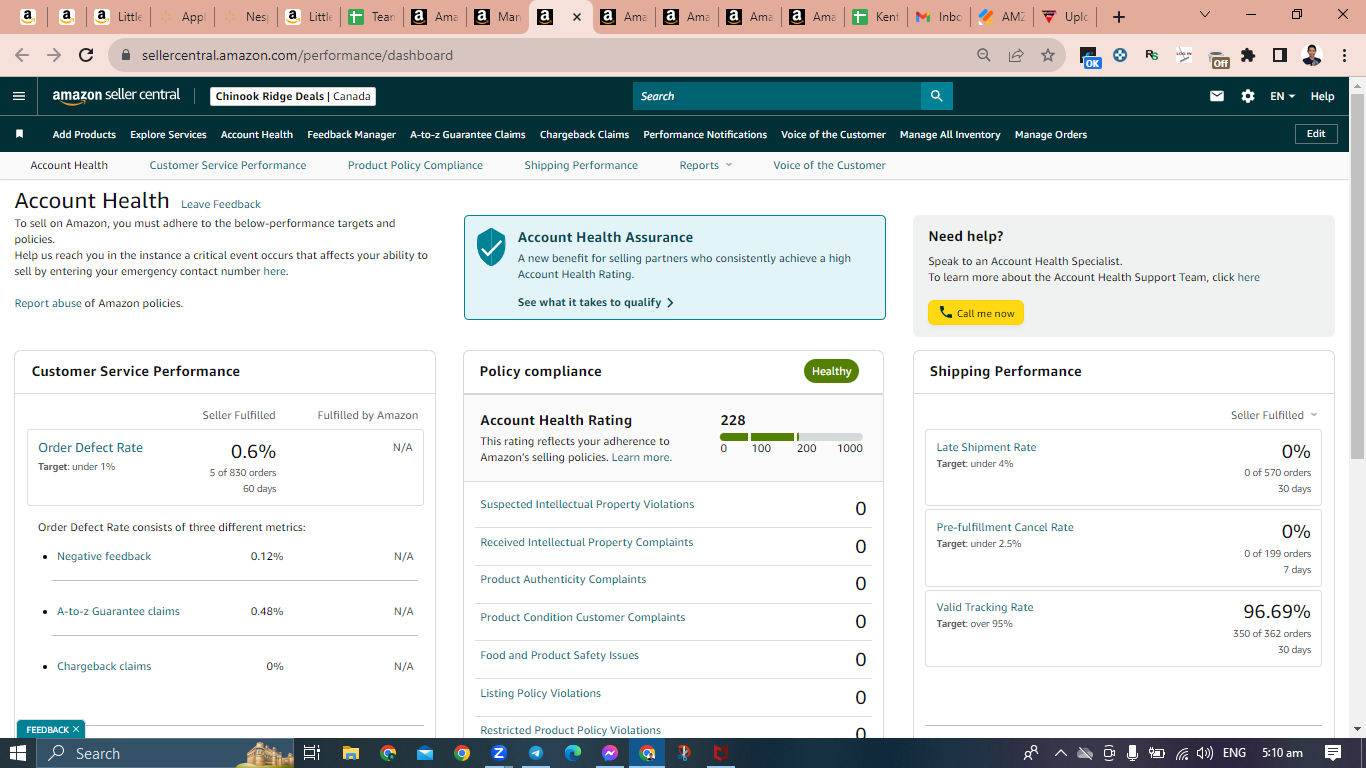Open Suspected Intellectual Property Violations
The image size is (1366, 768).
tap(587, 504)
